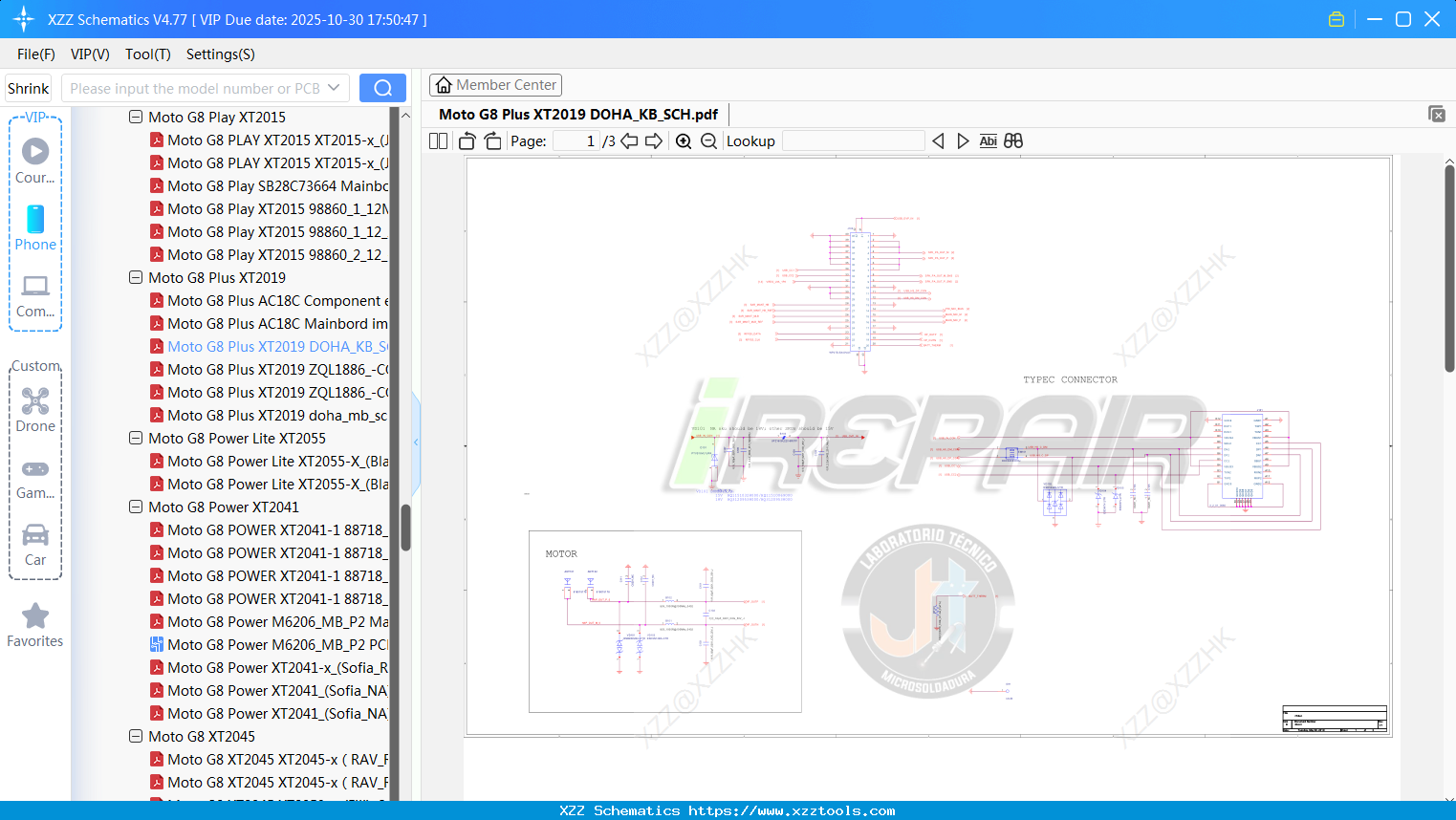Zoom out of the schematic
This screenshot has height=820, width=1456.
point(708,141)
